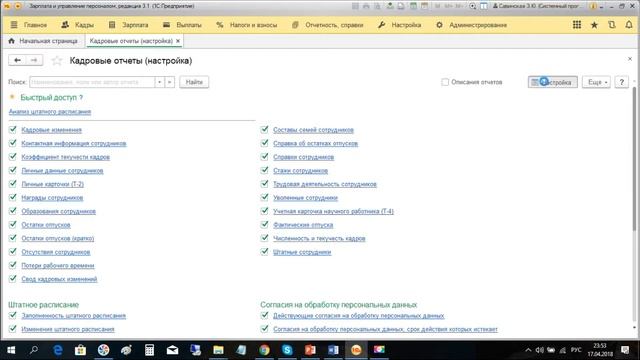The image size is (640, 360).
Task: Open Быстрый доступ help question mark
Action: click(x=81, y=98)
